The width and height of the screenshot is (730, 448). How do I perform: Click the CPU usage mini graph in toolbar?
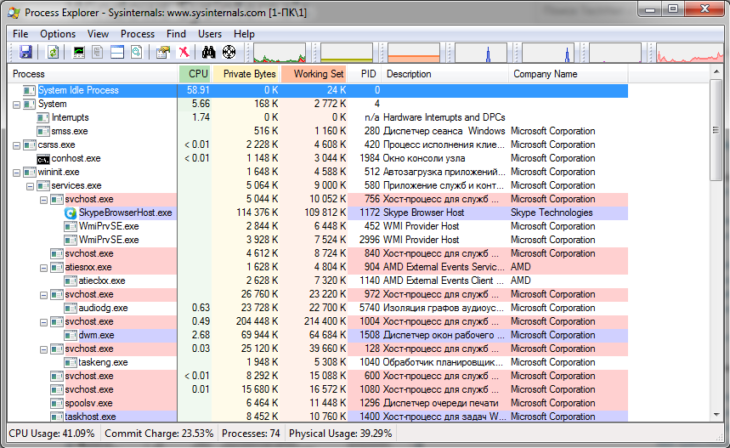pyautogui.click(x=279, y=53)
